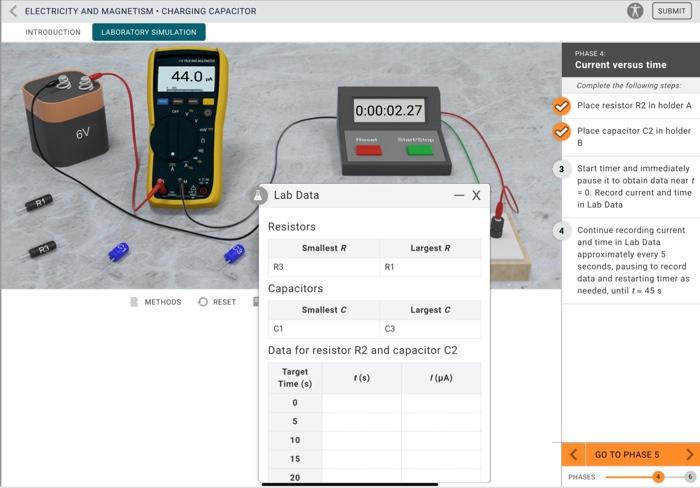Click the Lab Data flask icon
Viewport: 700px width, 488px height.
[258, 195]
